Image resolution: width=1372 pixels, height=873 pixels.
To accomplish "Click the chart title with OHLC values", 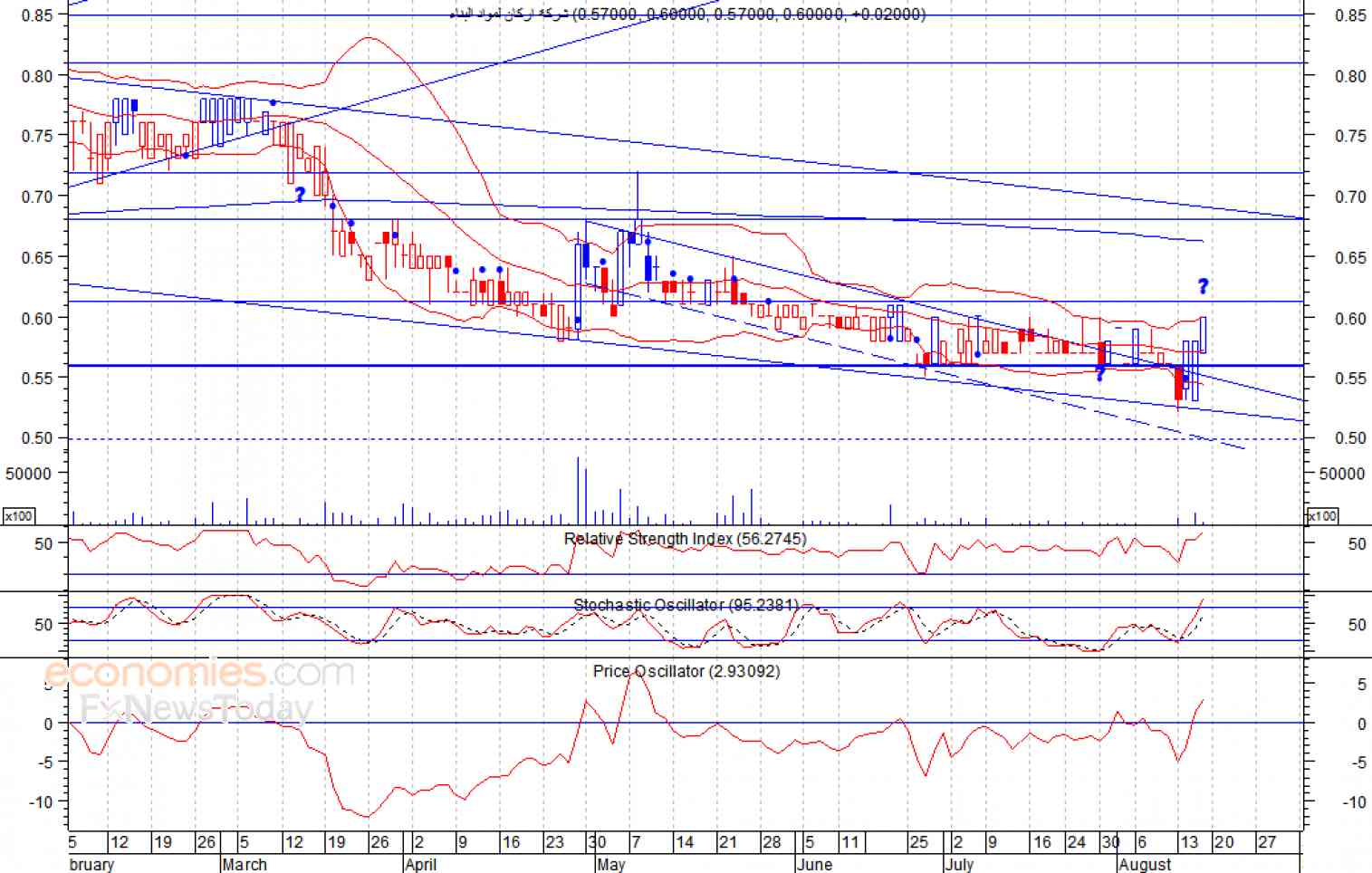I will (688, 14).
